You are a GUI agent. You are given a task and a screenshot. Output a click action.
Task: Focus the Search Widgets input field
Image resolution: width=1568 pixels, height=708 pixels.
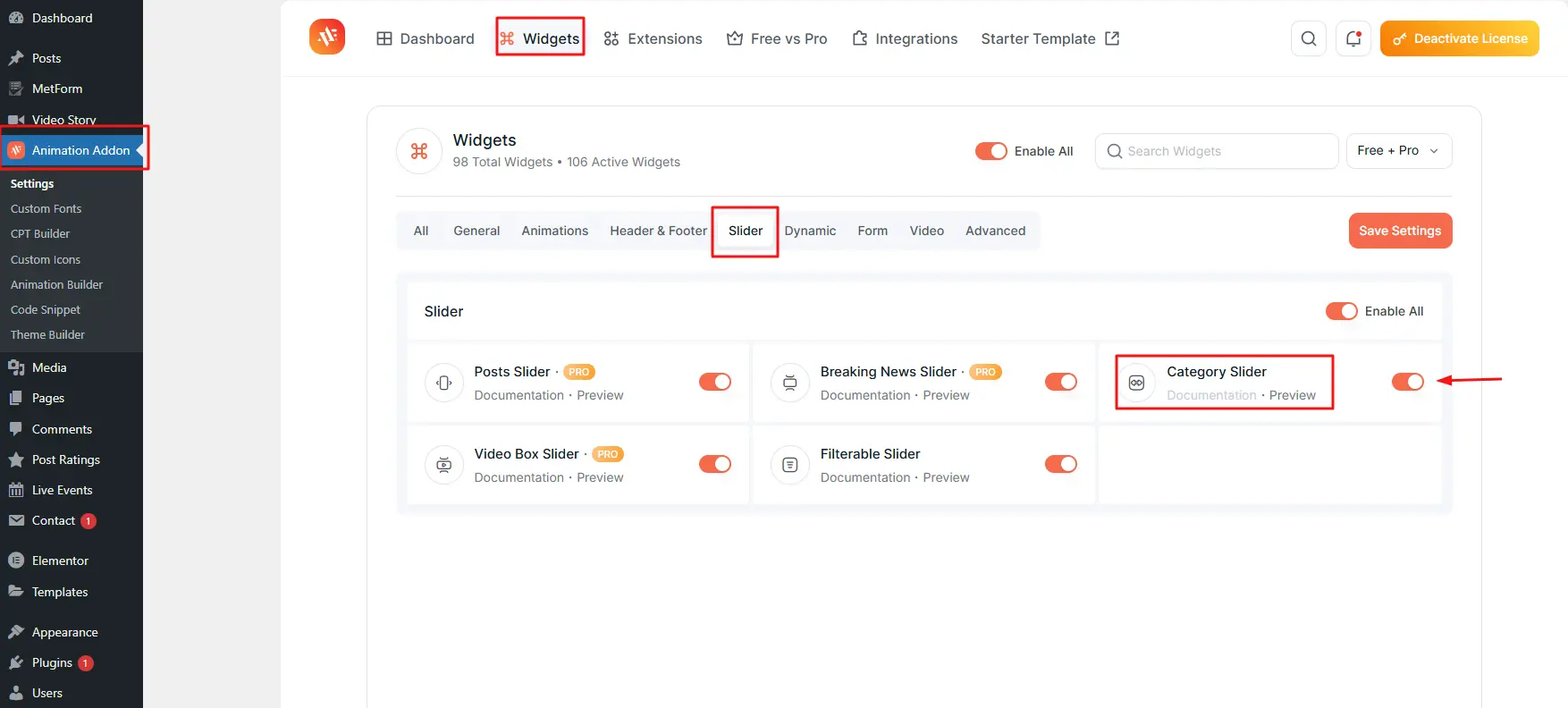pyautogui.click(x=1217, y=151)
